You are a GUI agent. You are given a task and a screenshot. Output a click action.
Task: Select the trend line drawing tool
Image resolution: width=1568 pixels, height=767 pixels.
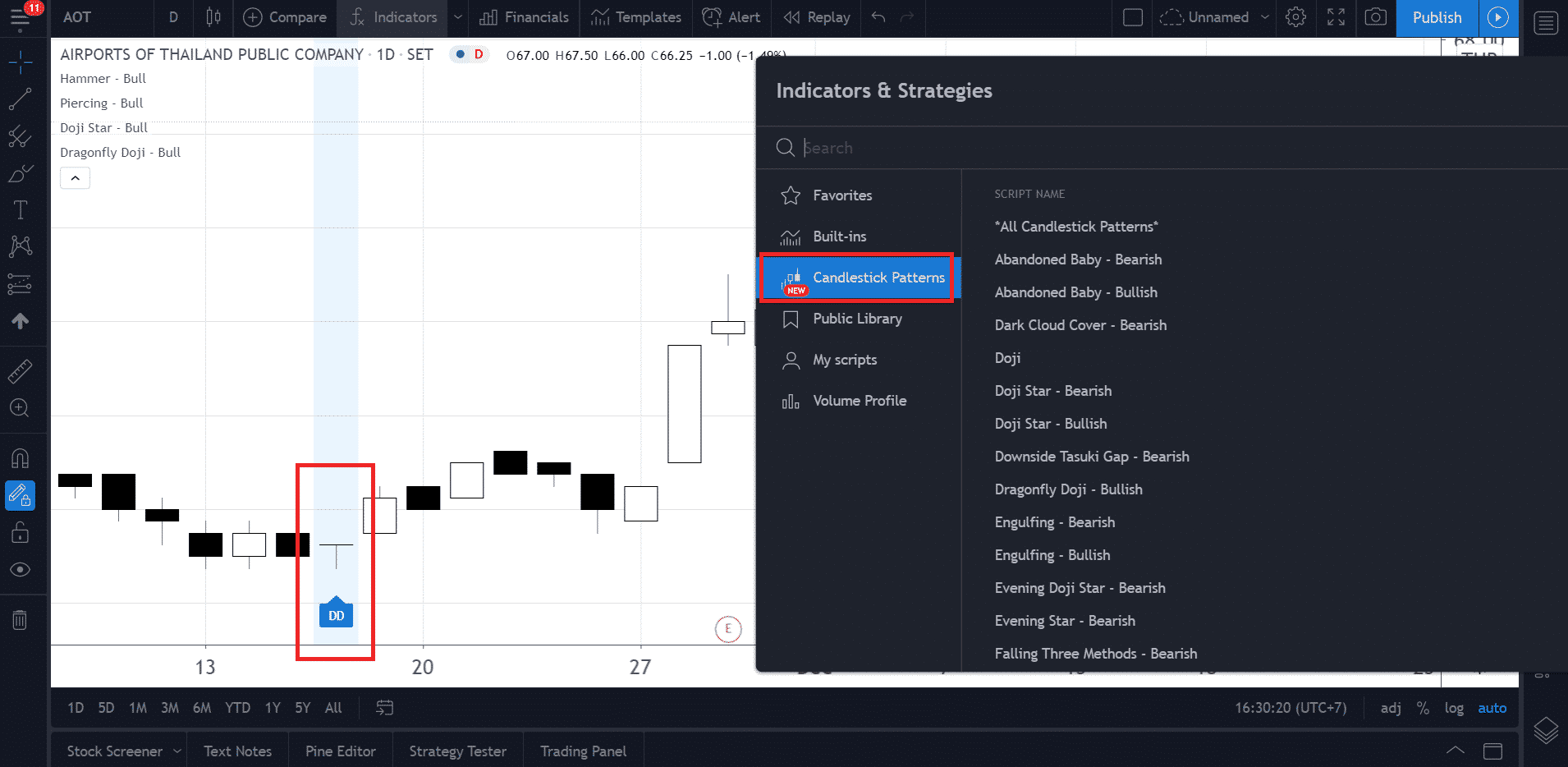point(20,99)
